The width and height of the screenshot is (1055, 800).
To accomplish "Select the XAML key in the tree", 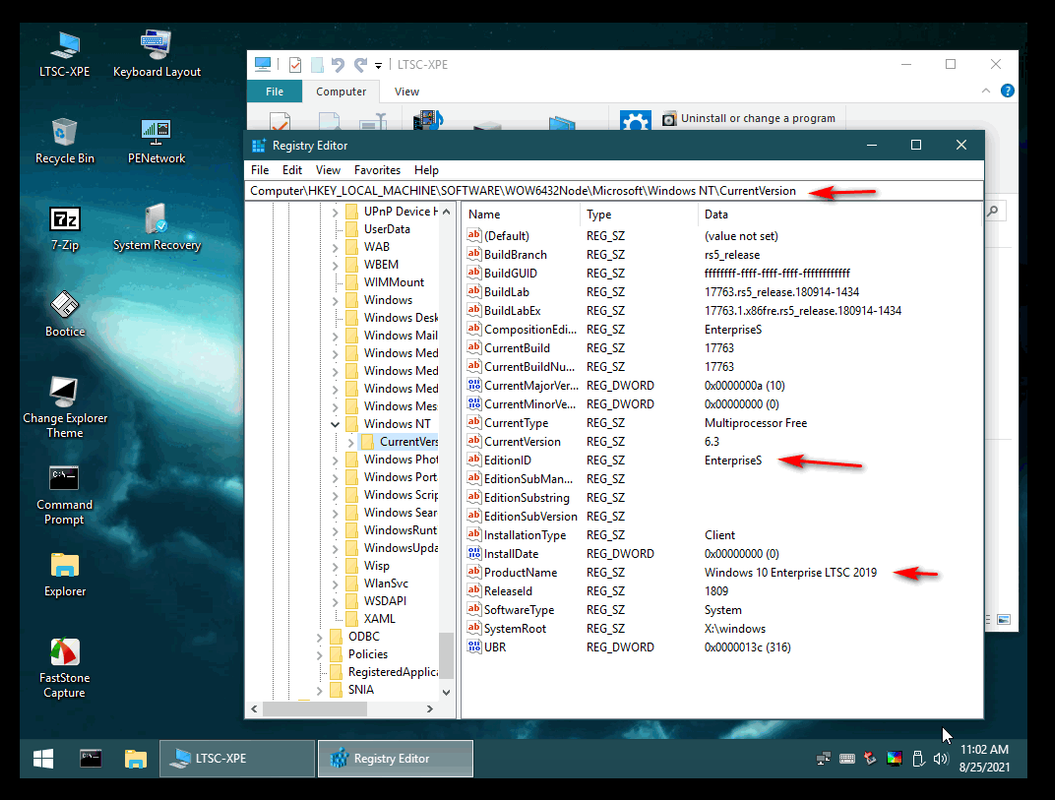I will 379,619.
